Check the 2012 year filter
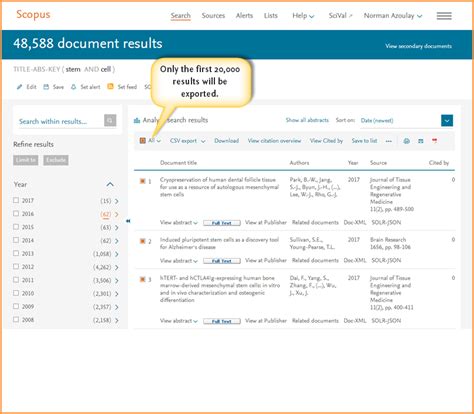The width and height of the screenshot is (474, 414). tap(16, 266)
